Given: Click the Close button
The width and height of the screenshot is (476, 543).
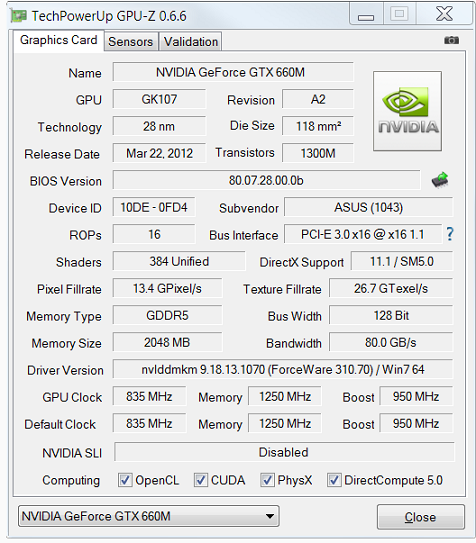Looking at the screenshot, I should (420, 517).
